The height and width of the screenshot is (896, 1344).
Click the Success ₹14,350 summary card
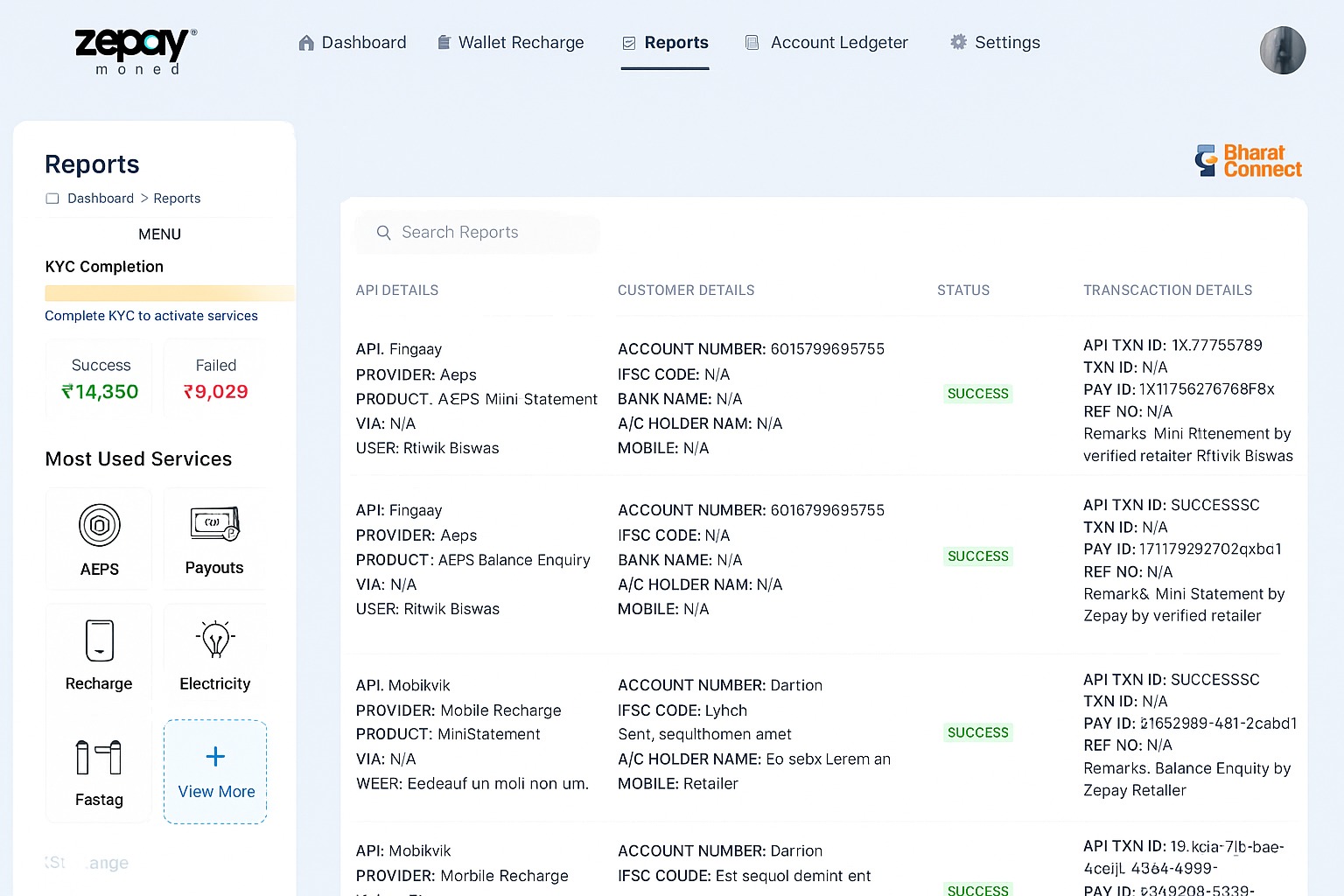point(100,379)
